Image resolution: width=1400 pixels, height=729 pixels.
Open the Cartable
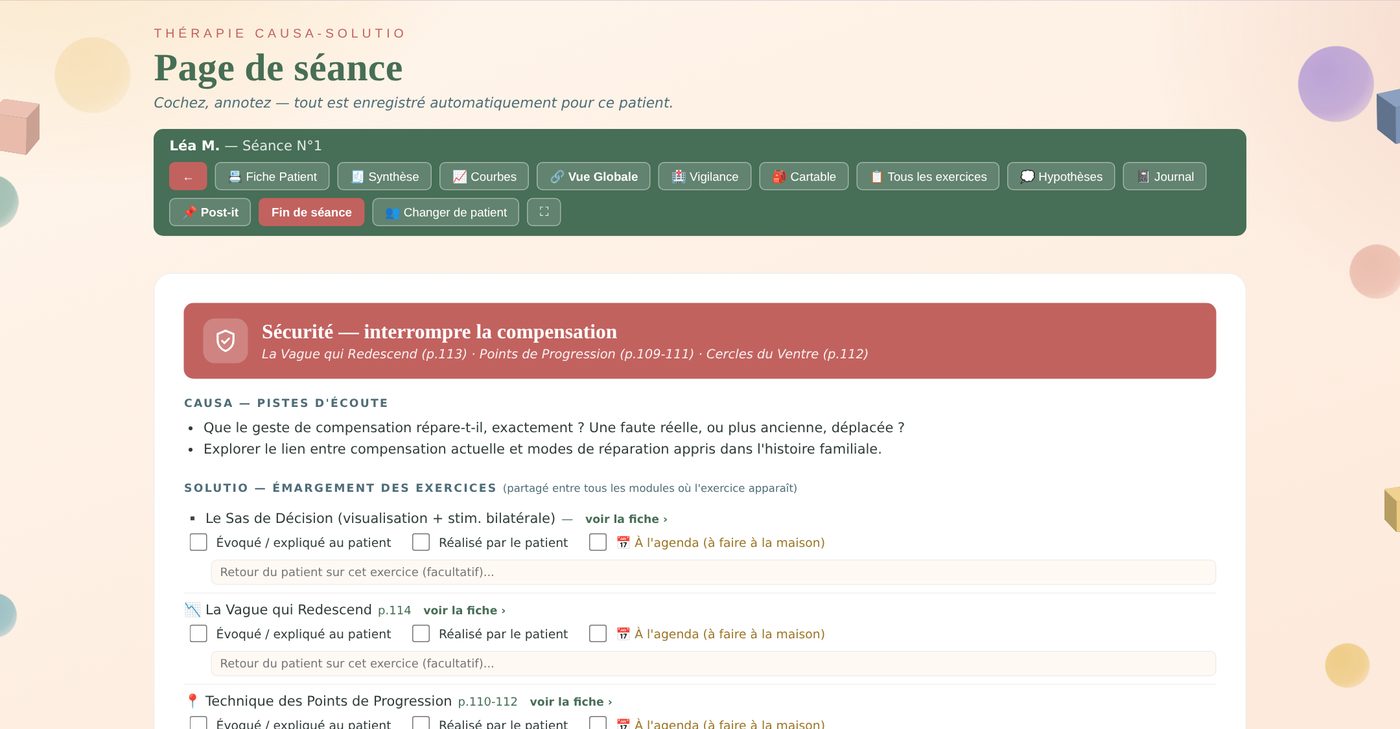pyautogui.click(x=803, y=176)
